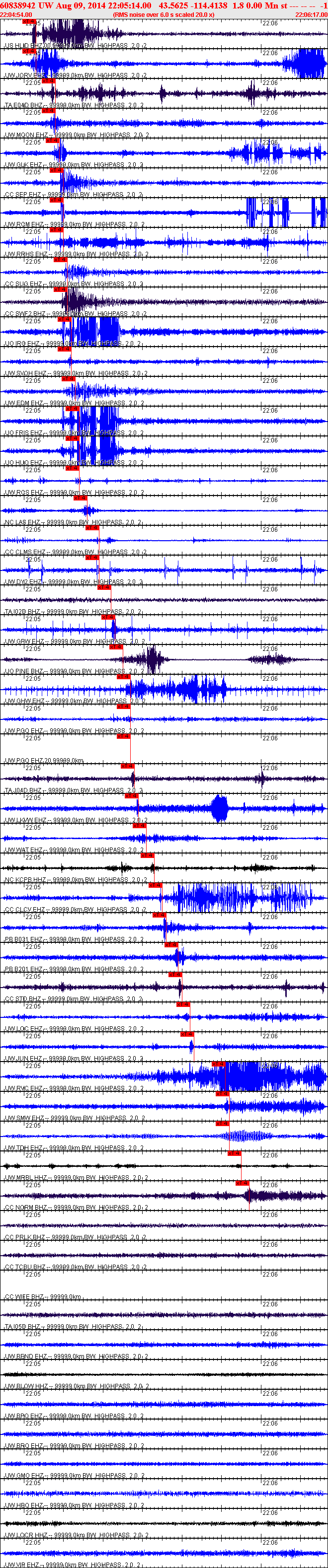Select the UW BLOW HHZ station label
Screen dimensions: 328x1568
click(26, 1387)
